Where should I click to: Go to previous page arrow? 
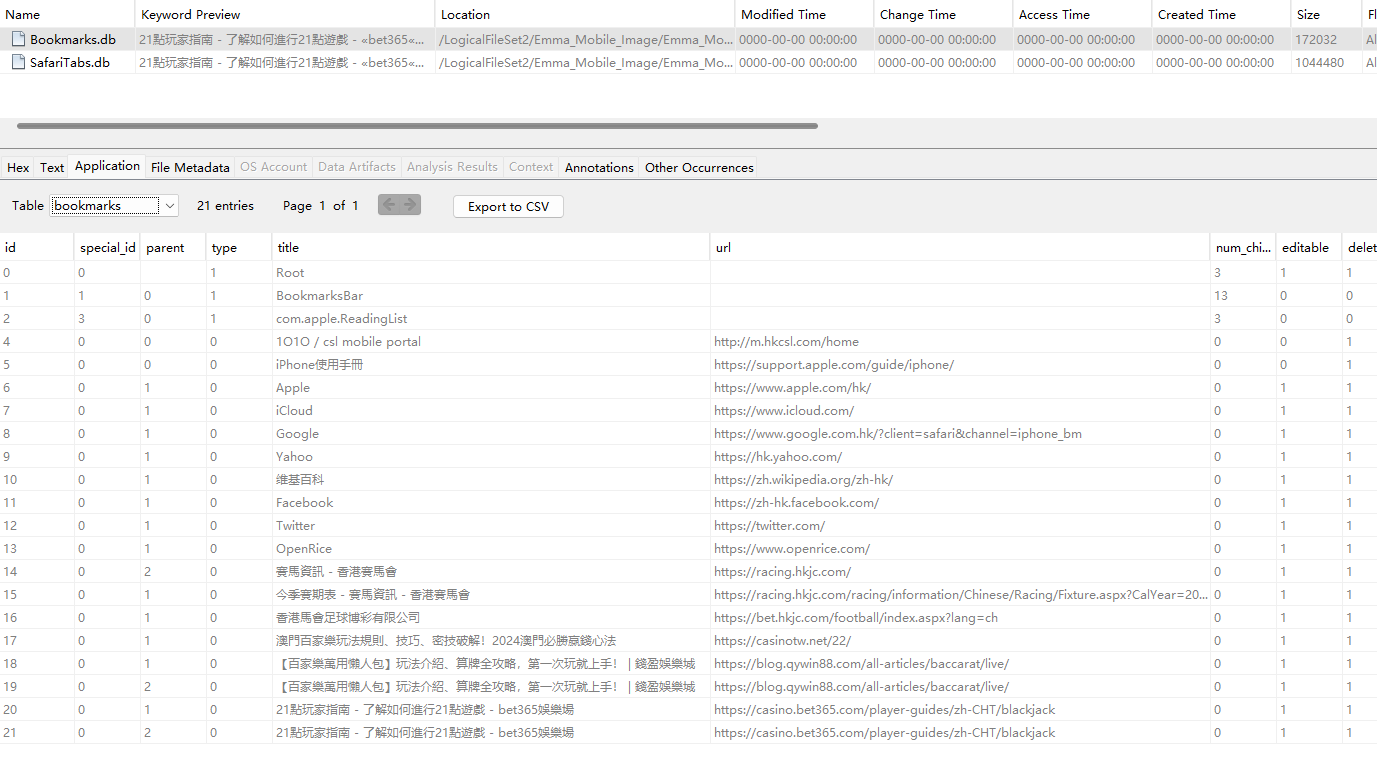(x=388, y=205)
